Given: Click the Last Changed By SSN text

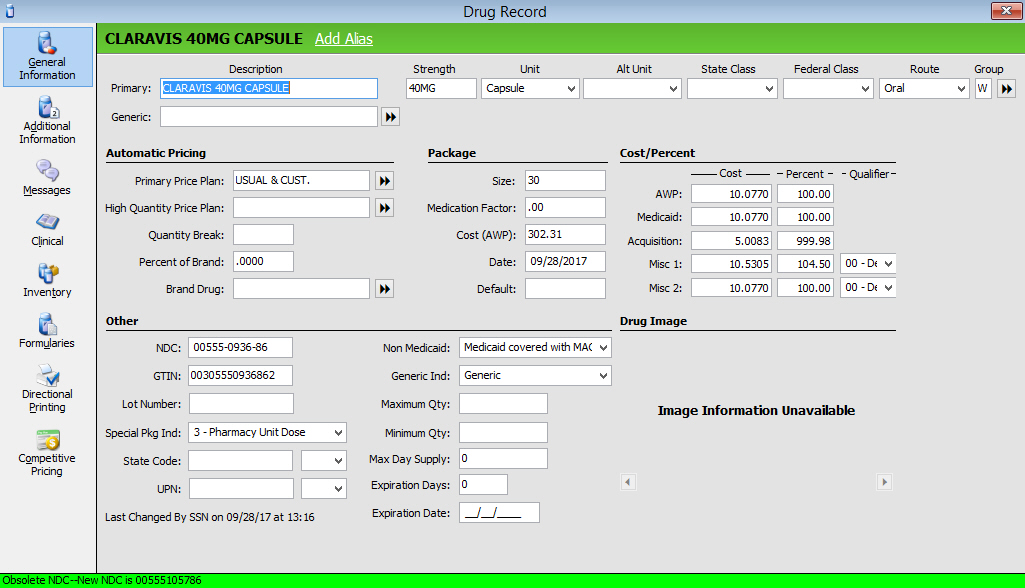Looking at the screenshot, I should coord(210,517).
